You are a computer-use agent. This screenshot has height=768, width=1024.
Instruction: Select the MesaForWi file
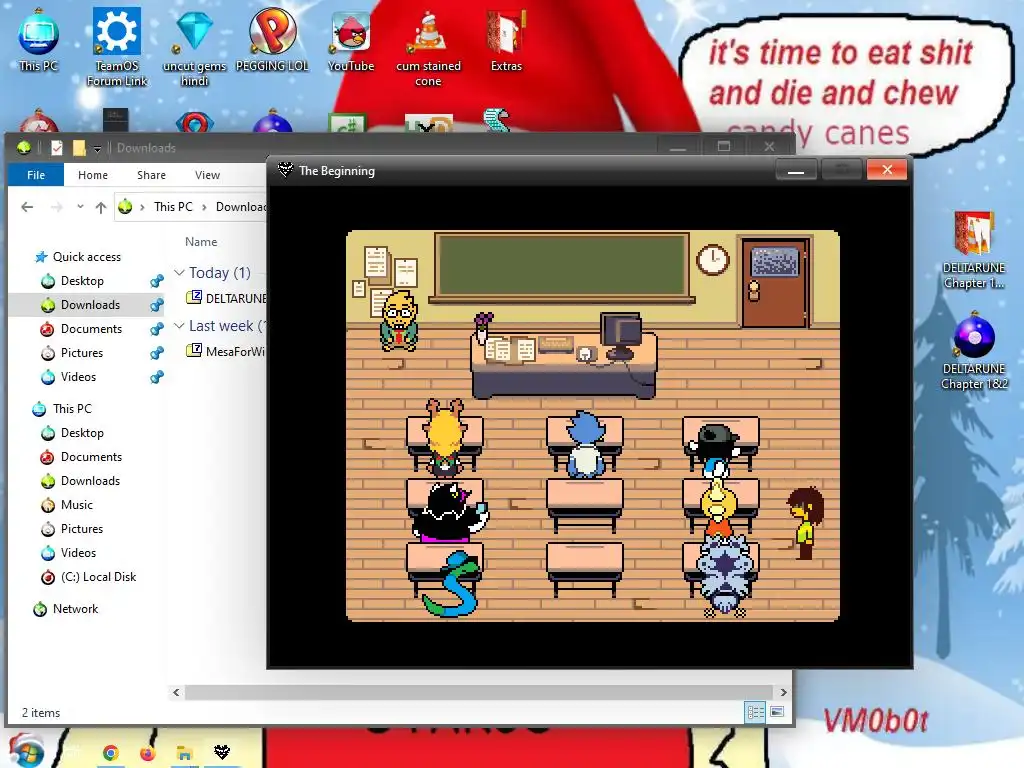pyautogui.click(x=226, y=351)
